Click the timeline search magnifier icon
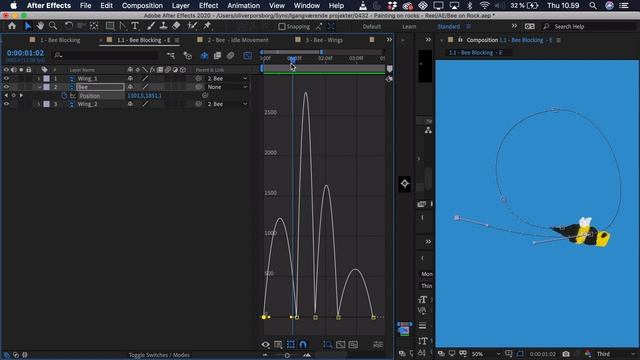This screenshot has width=640, height=360. click(x=58, y=55)
